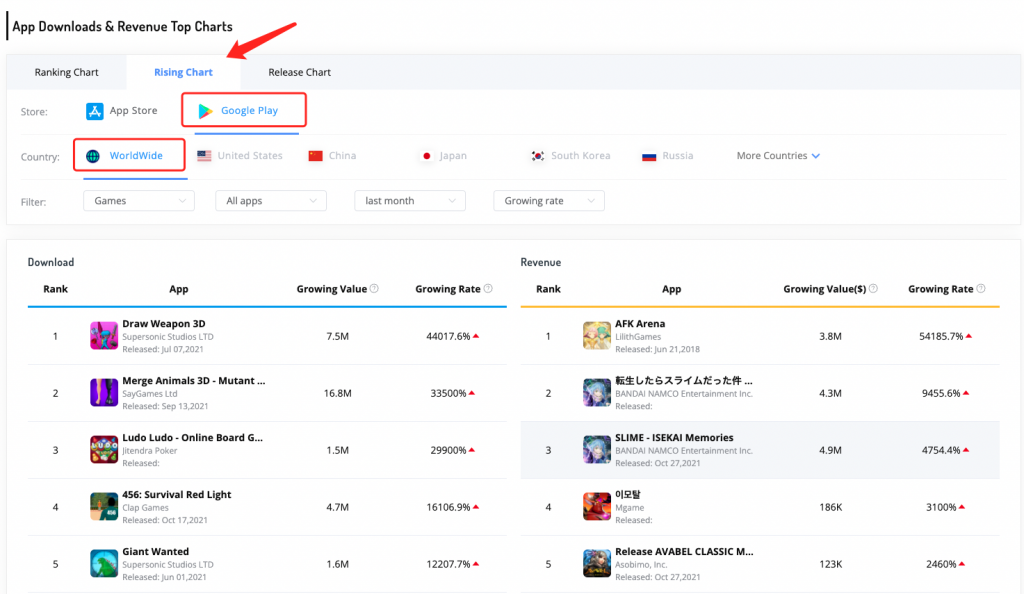Open the Growing rate sort dropdown

548,201
